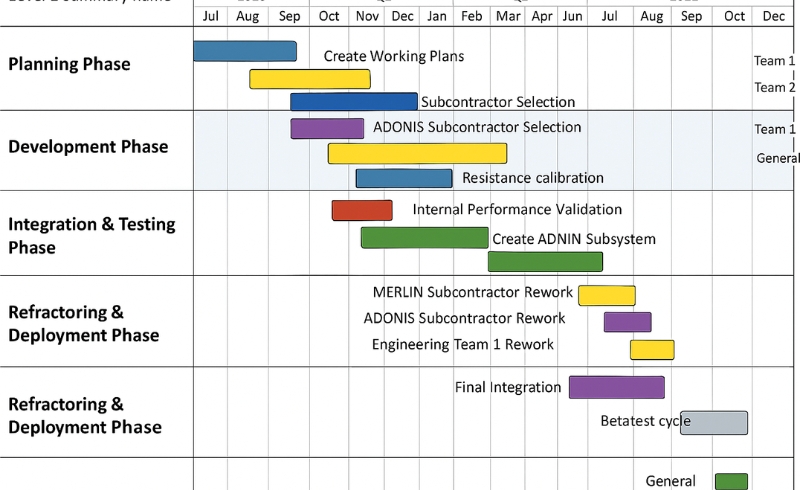Click the Final Integration task label
This screenshot has height=490, width=800.
pos(508,387)
